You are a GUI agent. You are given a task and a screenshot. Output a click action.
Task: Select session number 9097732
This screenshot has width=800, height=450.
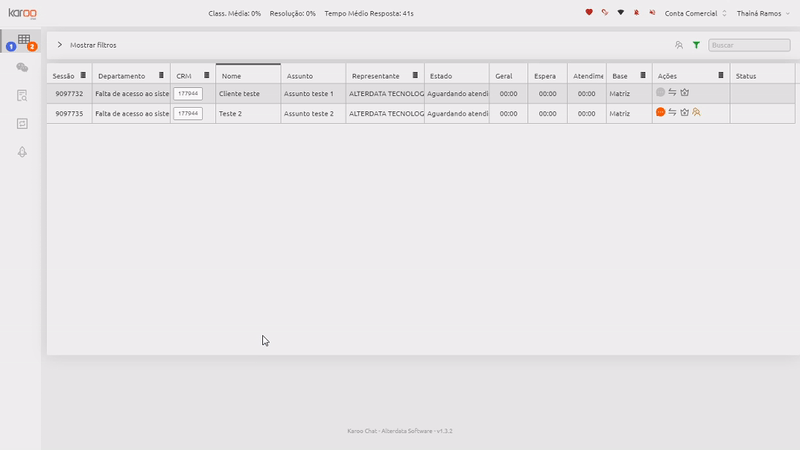pos(69,93)
